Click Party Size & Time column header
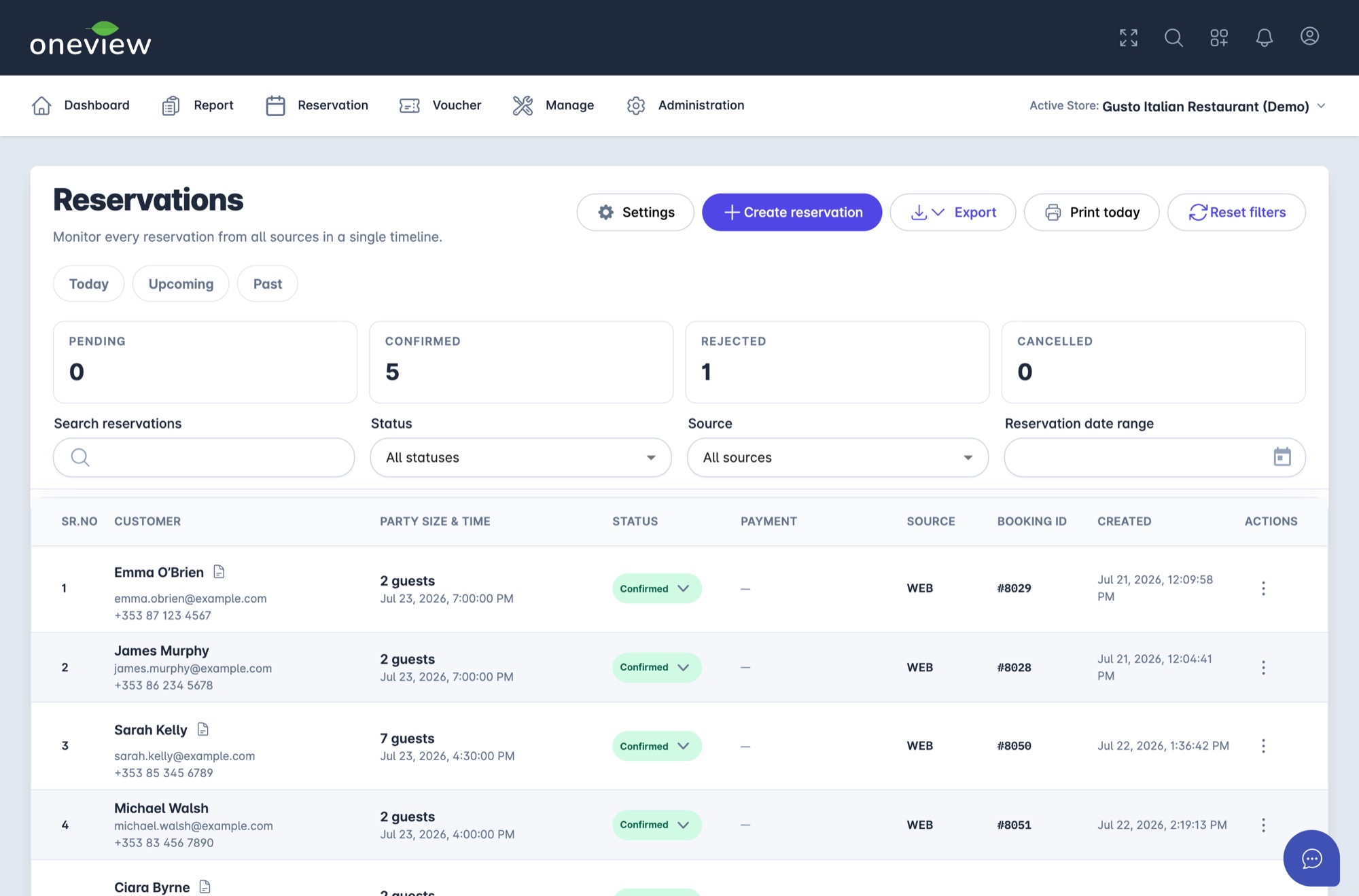1359x896 pixels. click(x=435, y=521)
